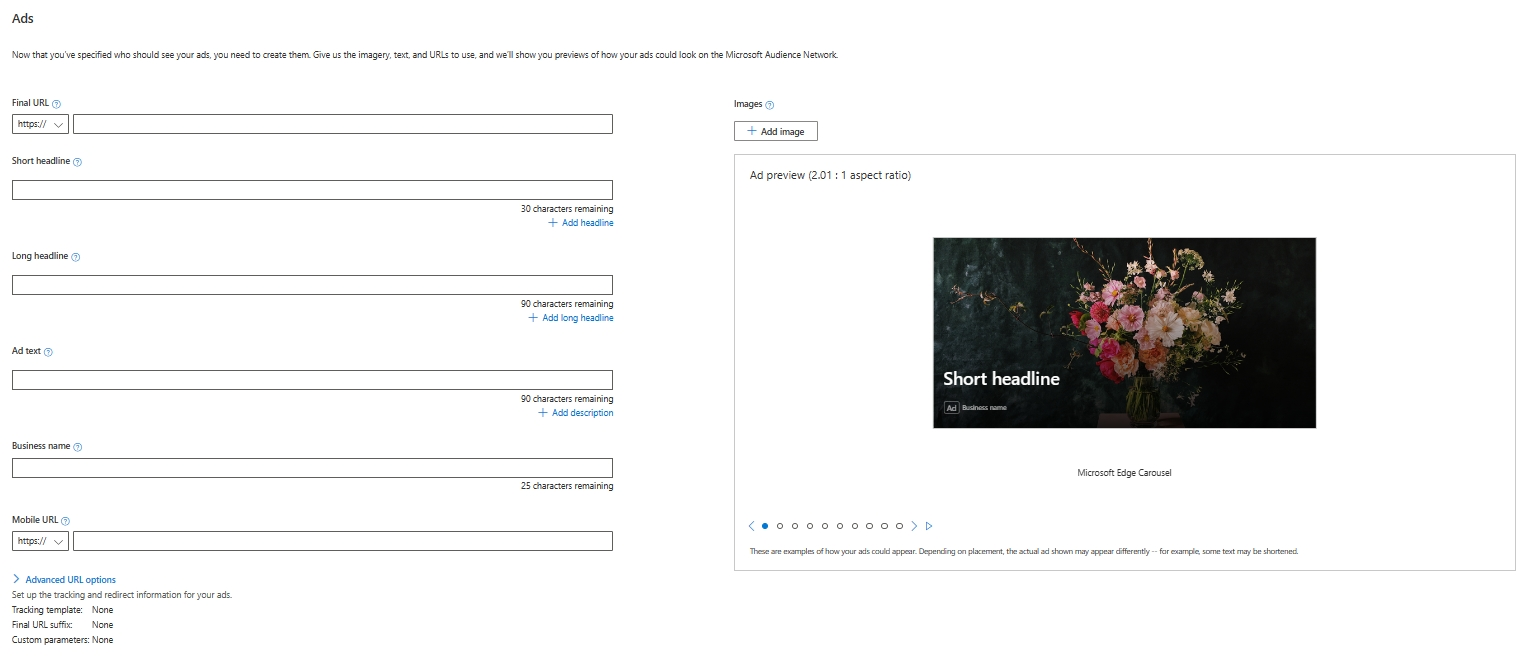The image size is (1525, 657).
Task: Focus the Mobile URL text field
Action: pyautogui.click(x=343, y=541)
